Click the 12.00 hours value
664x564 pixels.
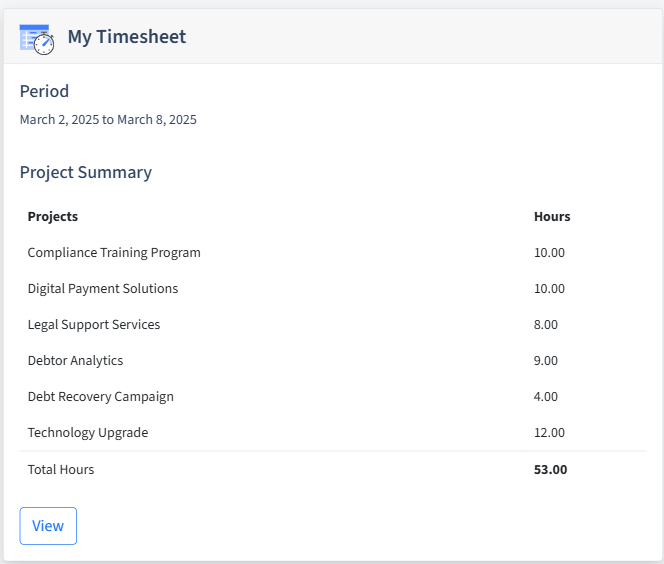click(549, 432)
